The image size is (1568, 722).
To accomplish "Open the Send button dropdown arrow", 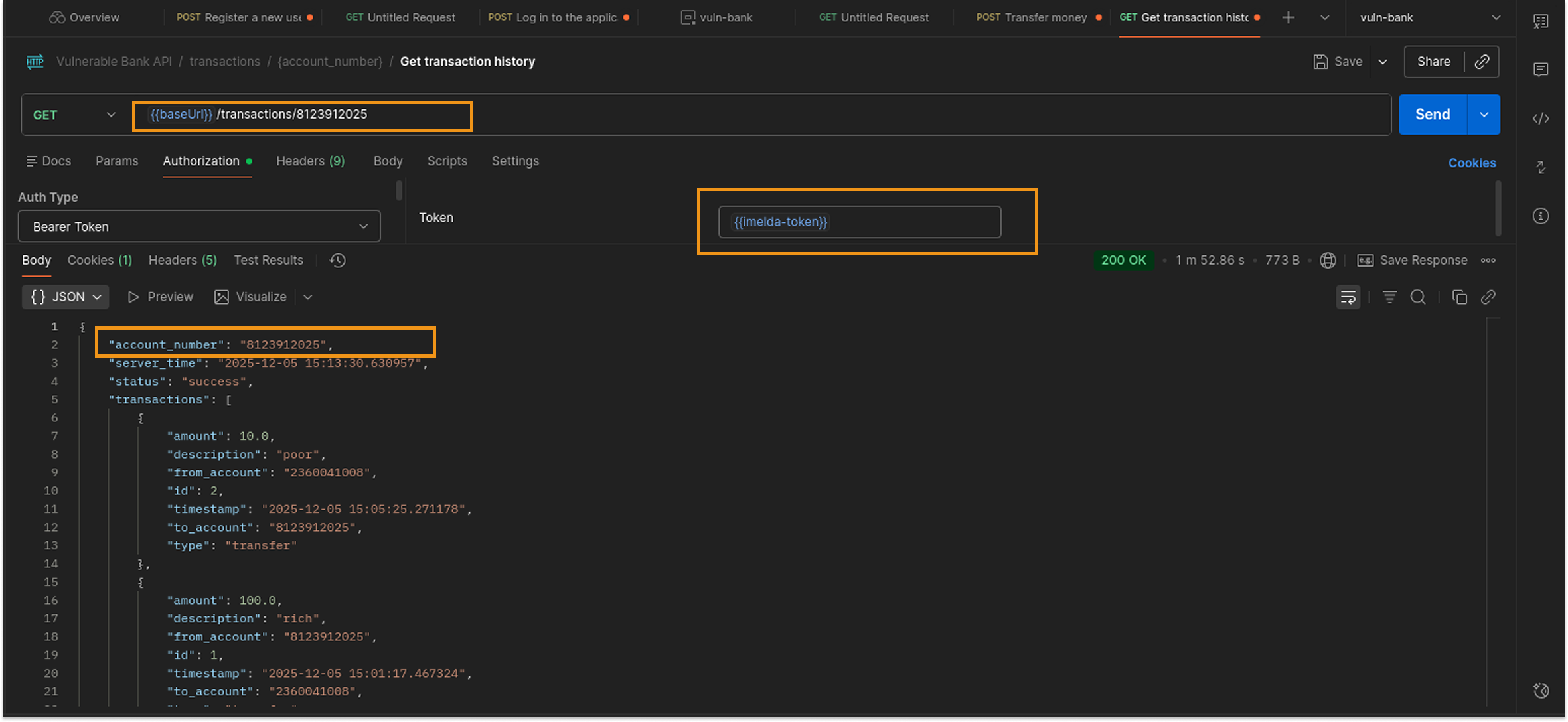I will (1484, 115).
